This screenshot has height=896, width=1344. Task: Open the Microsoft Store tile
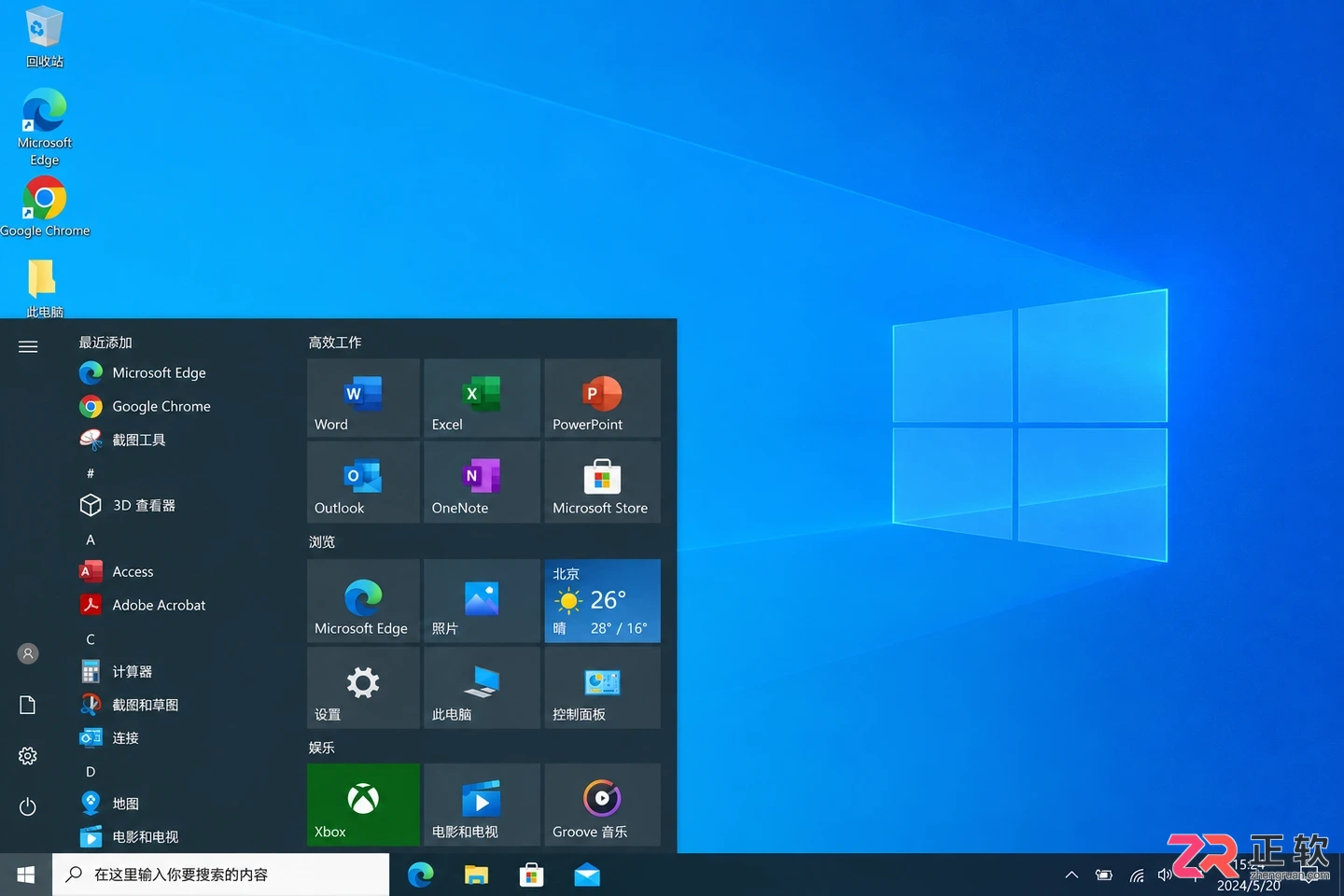(x=602, y=482)
